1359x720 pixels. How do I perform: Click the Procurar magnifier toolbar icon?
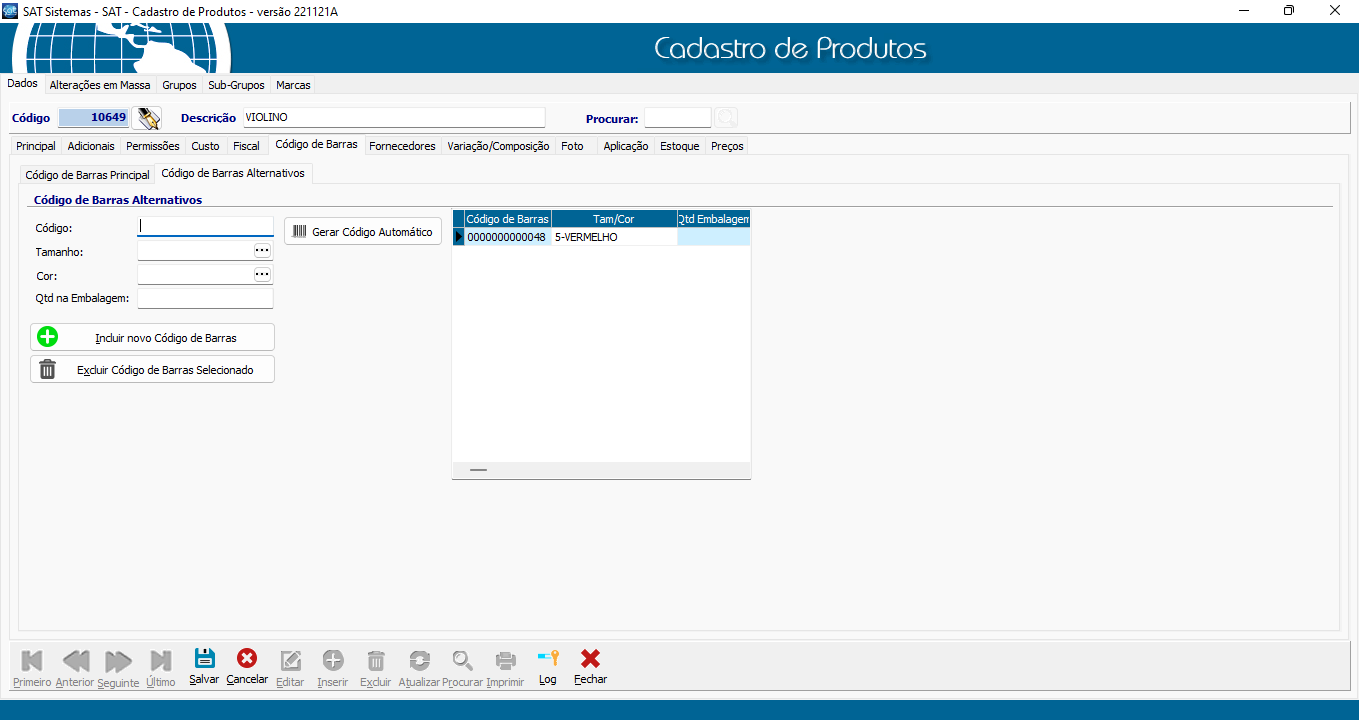pyautogui.click(x=462, y=660)
